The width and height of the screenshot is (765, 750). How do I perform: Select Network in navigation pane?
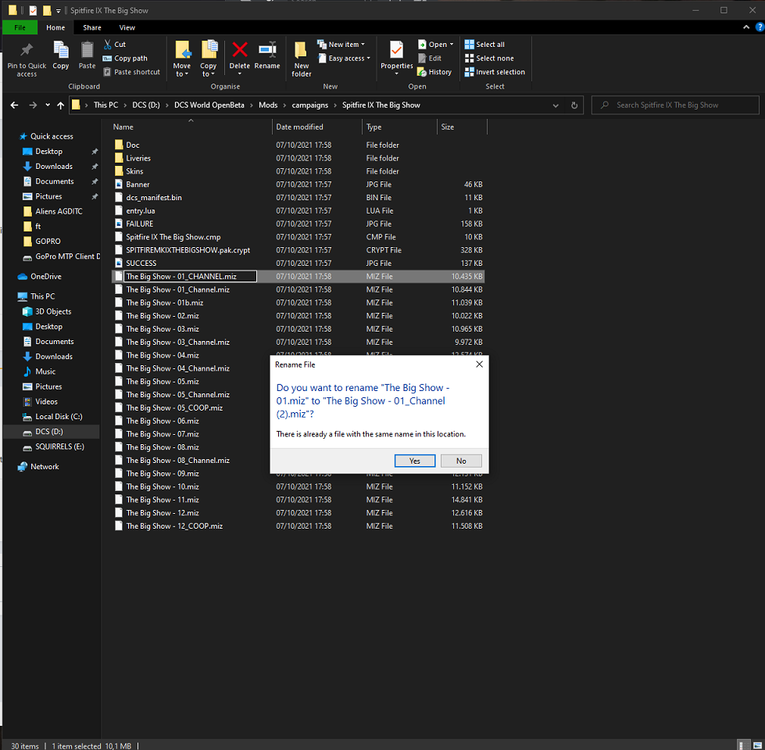[44, 466]
